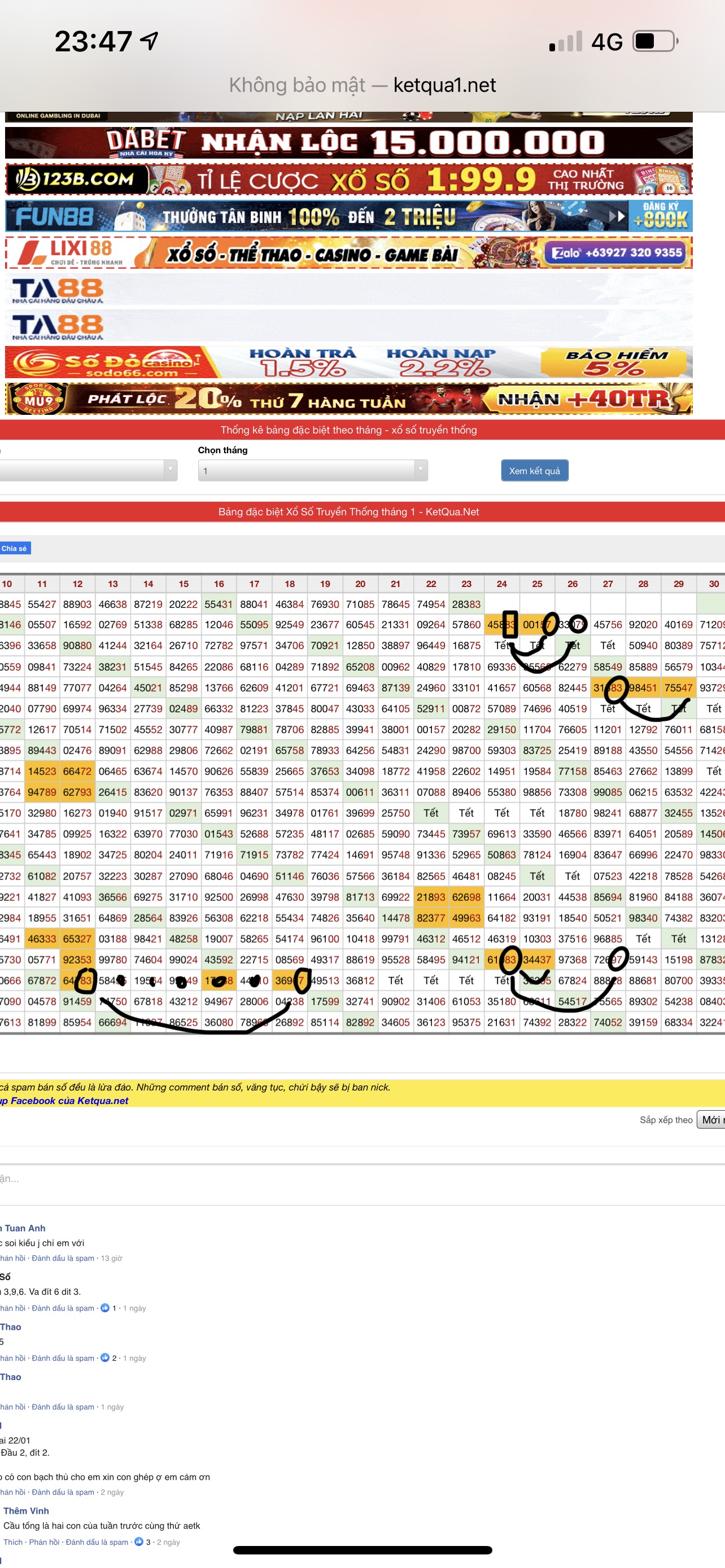
Task: Mark the 13 giờ comment as spam
Action: pyautogui.click(x=63, y=1258)
